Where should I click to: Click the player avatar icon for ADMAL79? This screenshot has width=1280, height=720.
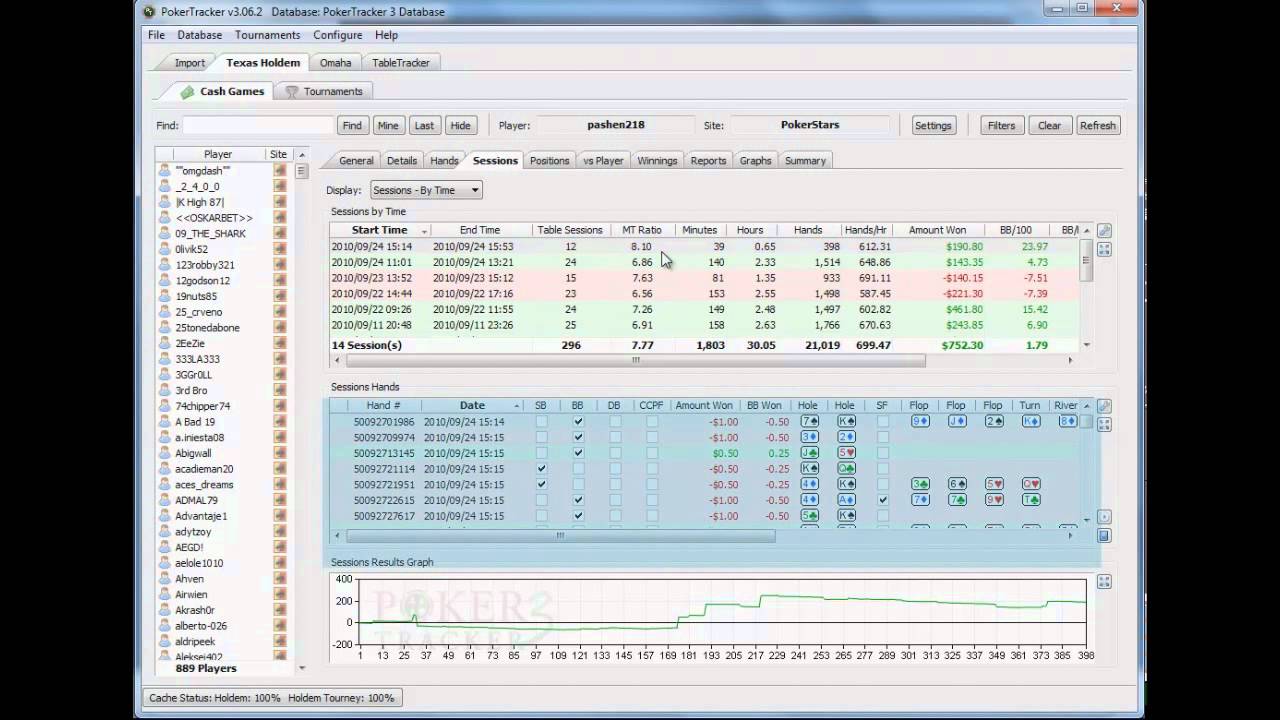[164, 500]
